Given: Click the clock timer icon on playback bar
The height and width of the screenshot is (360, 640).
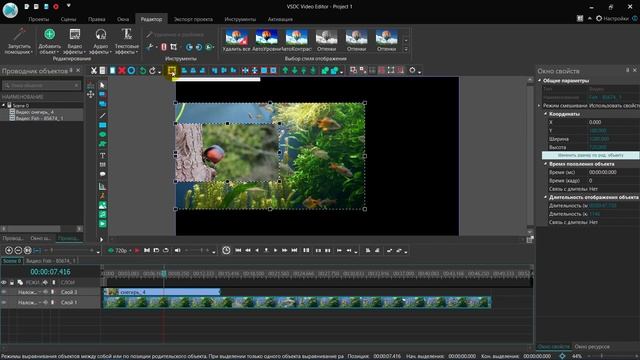Looking at the screenshot, I should [226, 250].
